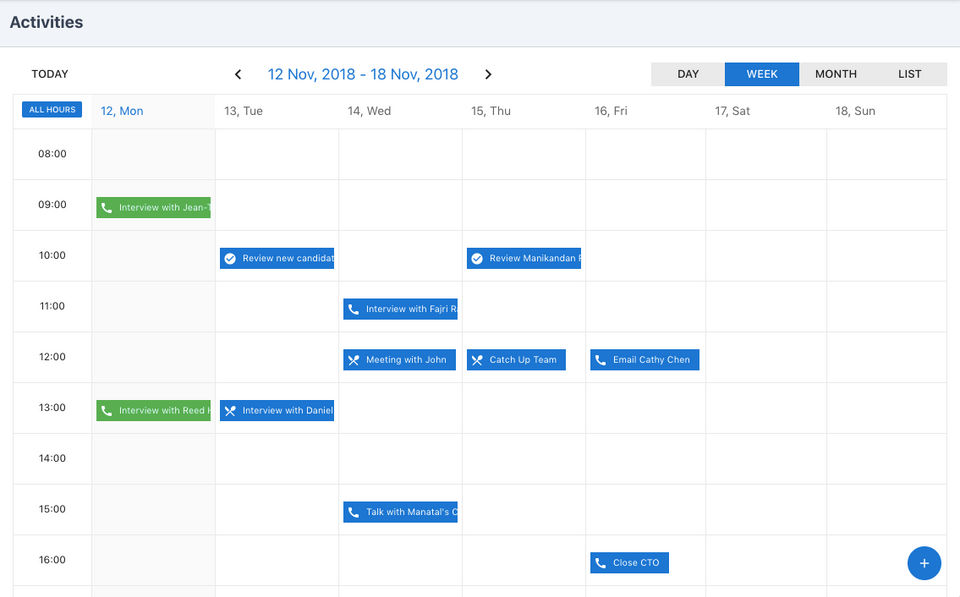
Task: Select the Week view tab
Action: tap(762, 74)
